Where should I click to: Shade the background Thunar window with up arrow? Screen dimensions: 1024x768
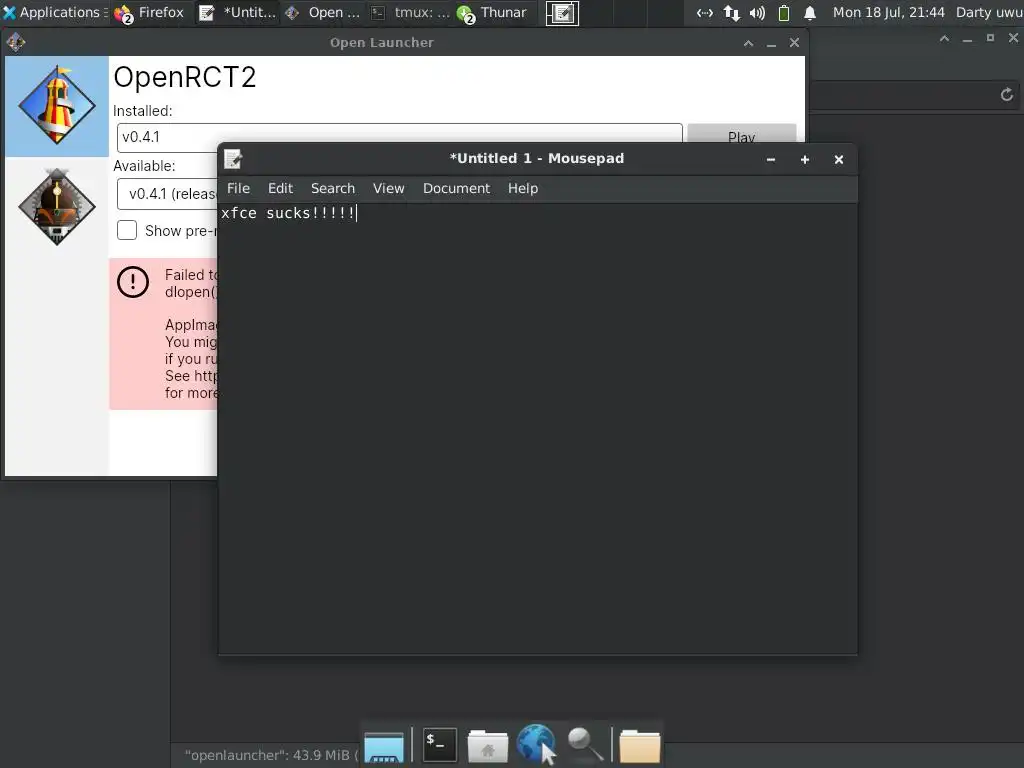click(x=944, y=39)
